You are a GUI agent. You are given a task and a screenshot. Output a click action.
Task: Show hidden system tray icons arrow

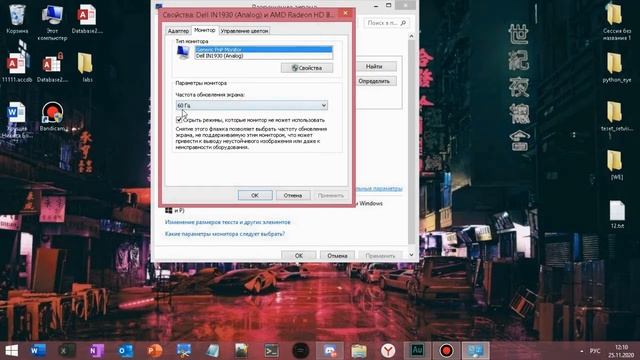click(x=582, y=351)
